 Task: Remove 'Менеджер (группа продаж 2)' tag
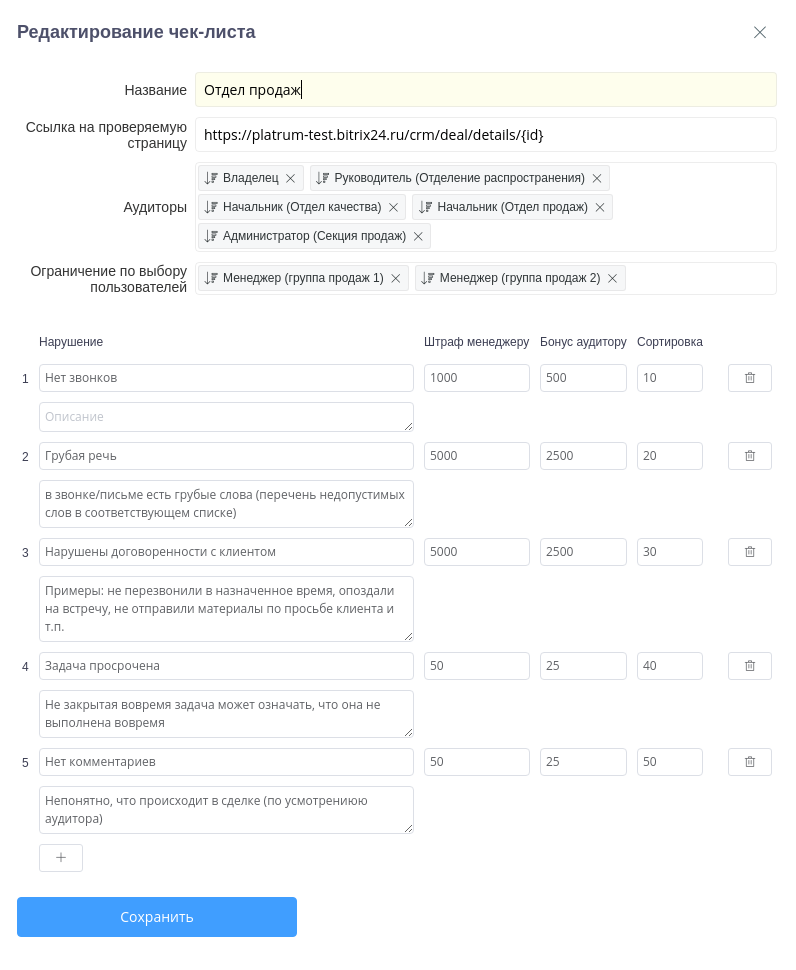coord(612,278)
